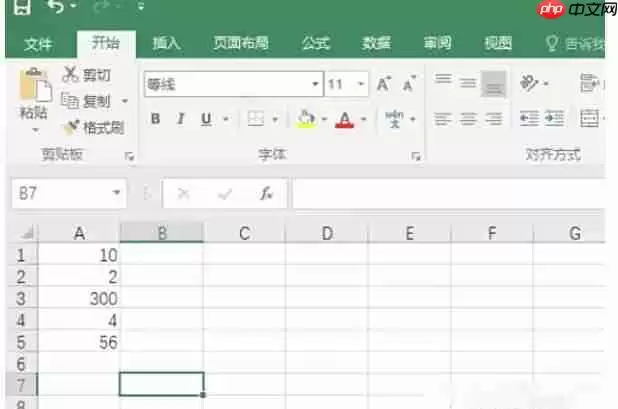Switch to the 开始 (Home) tab
The image size is (618, 409).
pos(106,43)
